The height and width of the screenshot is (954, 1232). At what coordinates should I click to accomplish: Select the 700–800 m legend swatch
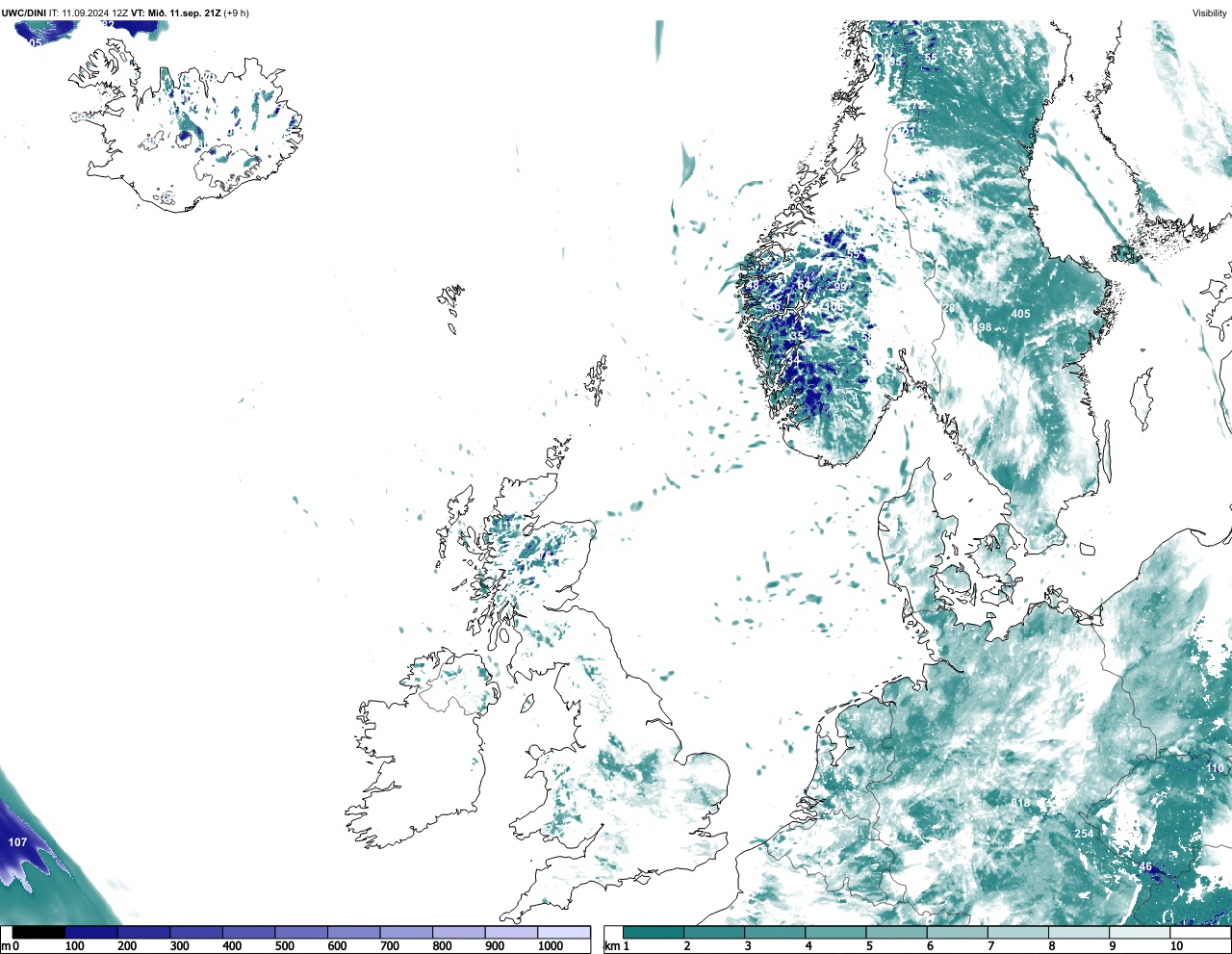(x=406, y=932)
